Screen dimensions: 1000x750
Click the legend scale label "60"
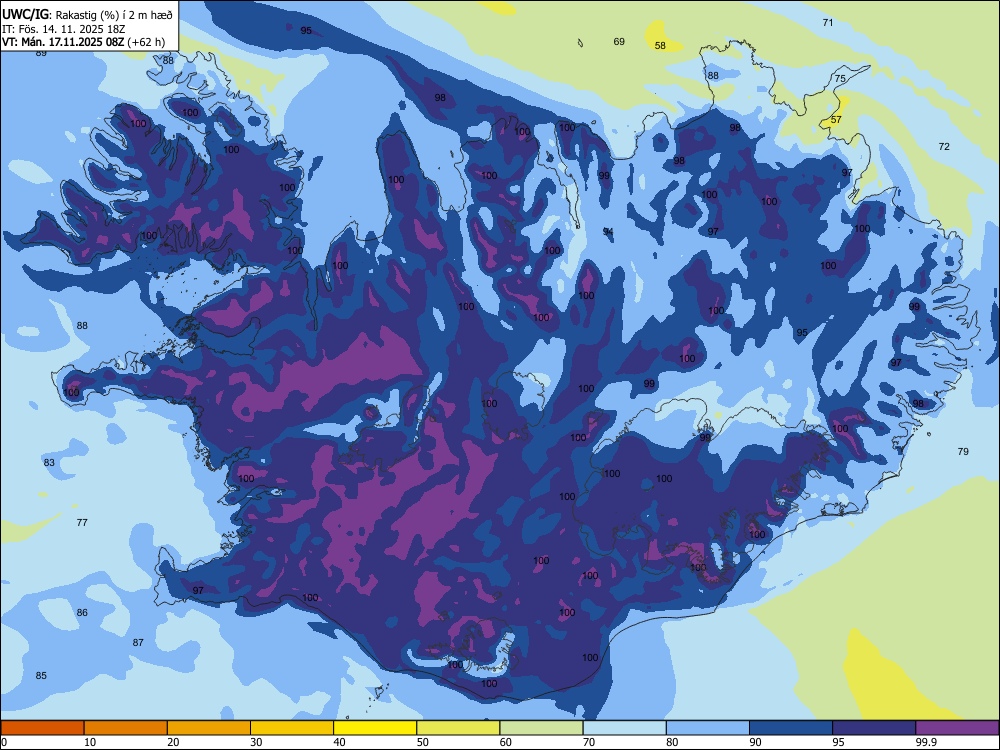506,742
